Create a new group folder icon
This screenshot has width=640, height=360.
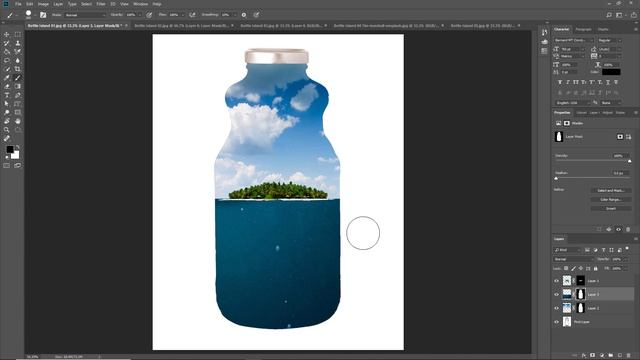(x=611, y=356)
